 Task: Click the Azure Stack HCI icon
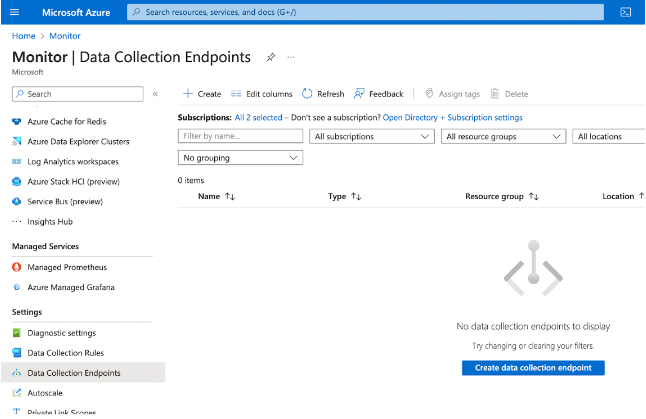(x=16, y=181)
